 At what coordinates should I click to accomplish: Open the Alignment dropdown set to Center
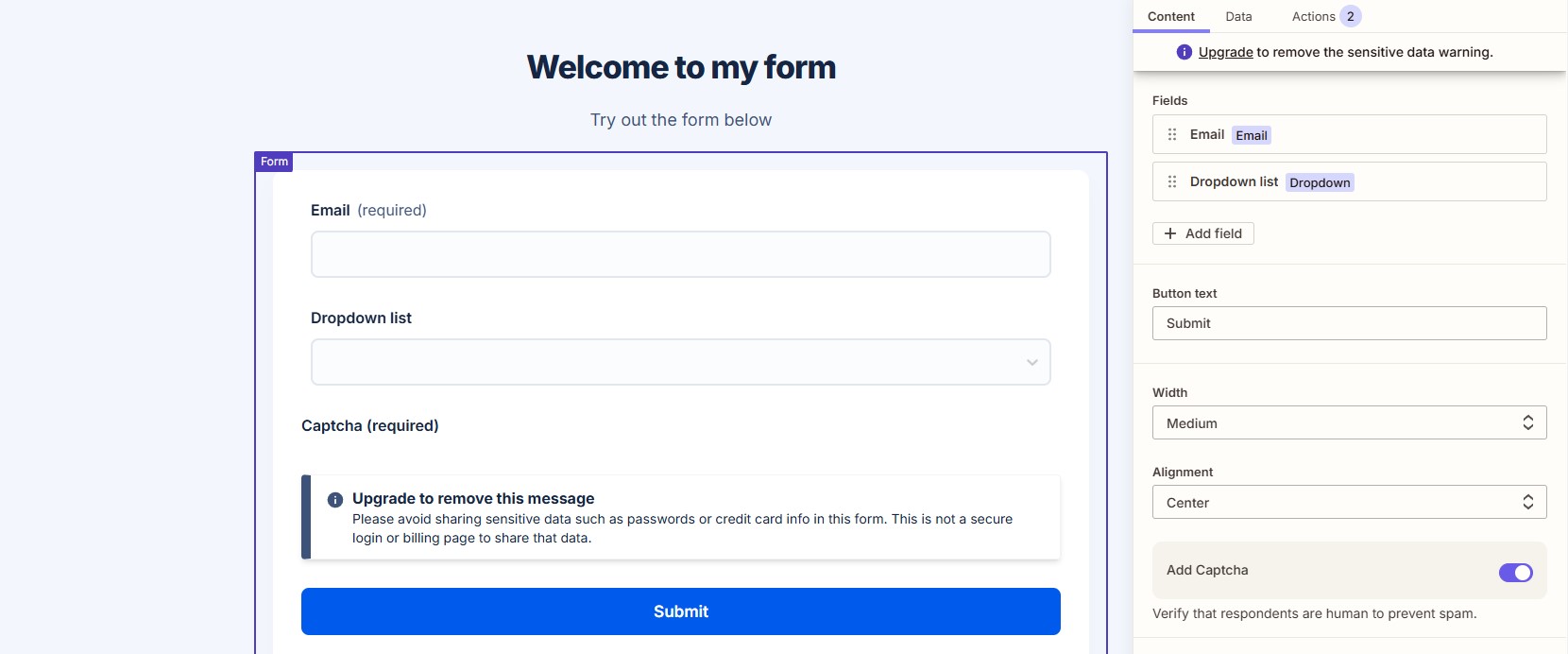[x=1349, y=502]
